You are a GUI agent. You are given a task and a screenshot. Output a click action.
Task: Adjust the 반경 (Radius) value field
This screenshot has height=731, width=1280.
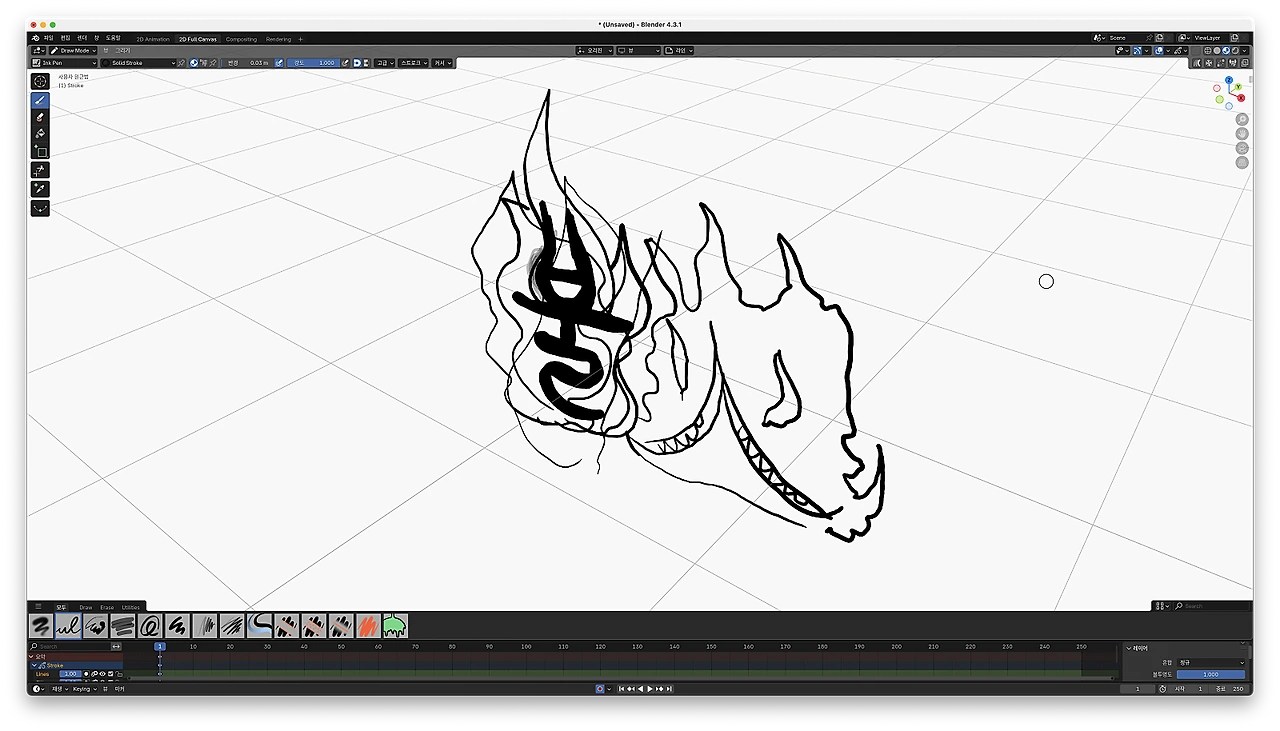click(248, 63)
